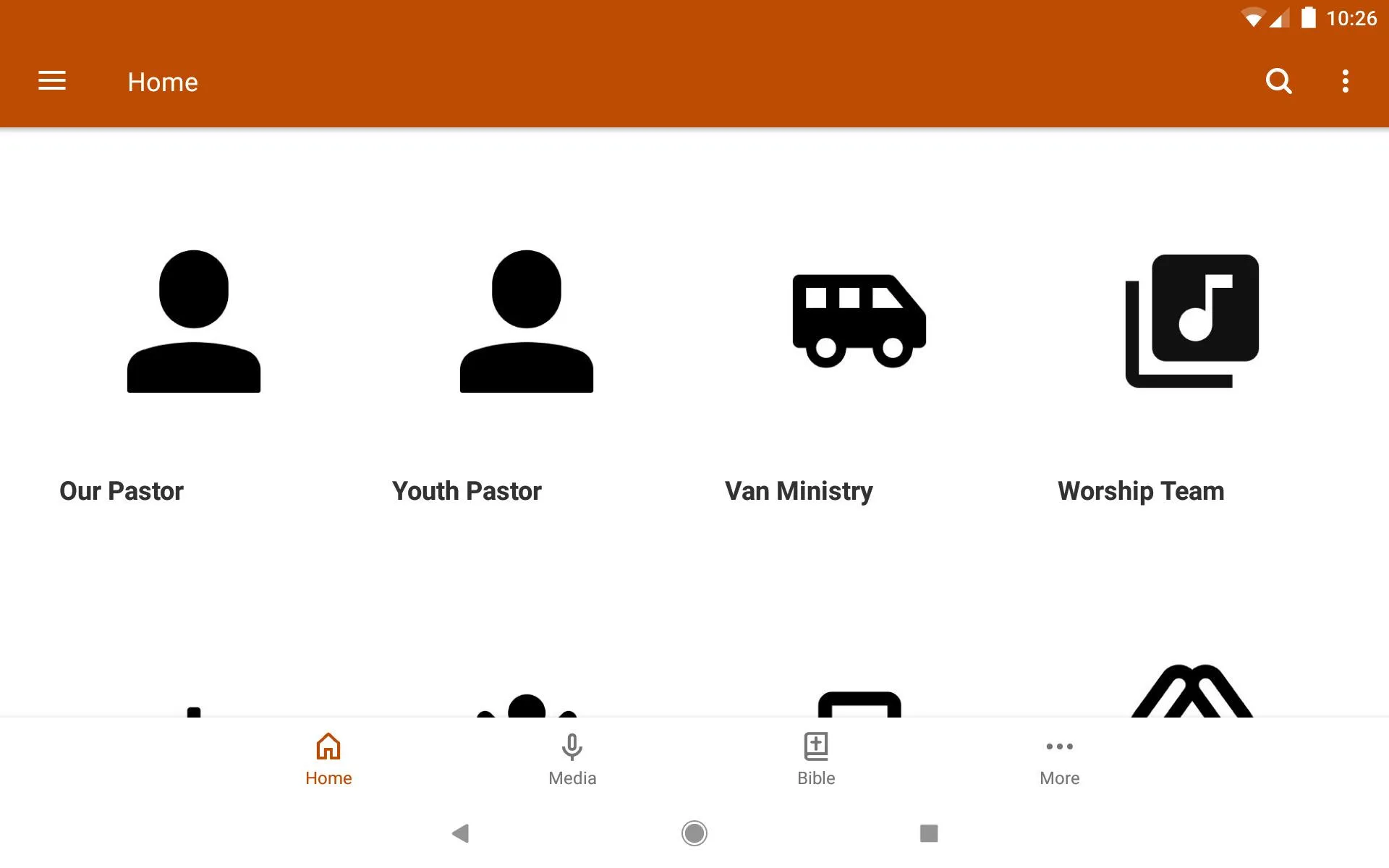Viewport: 1389px width, 868px height.
Task: Toggle the navigation drawer open
Action: pyautogui.click(x=52, y=82)
